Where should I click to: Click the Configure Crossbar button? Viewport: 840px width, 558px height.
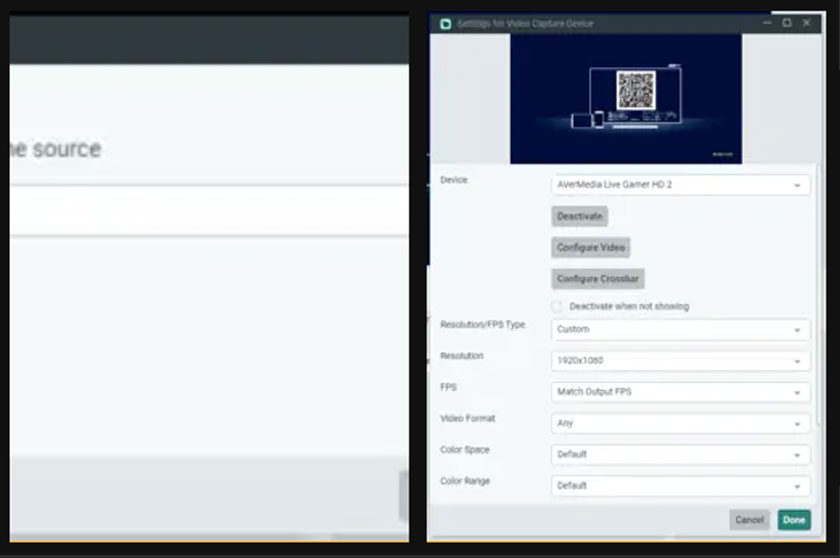597,279
